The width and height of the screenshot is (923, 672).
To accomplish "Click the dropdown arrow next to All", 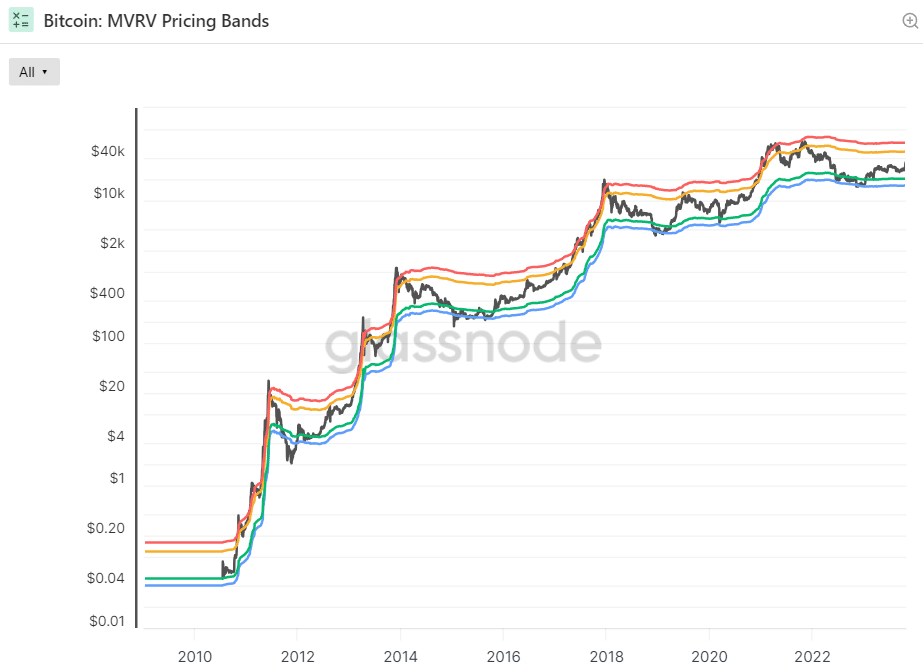I will click(x=46, y=72).
